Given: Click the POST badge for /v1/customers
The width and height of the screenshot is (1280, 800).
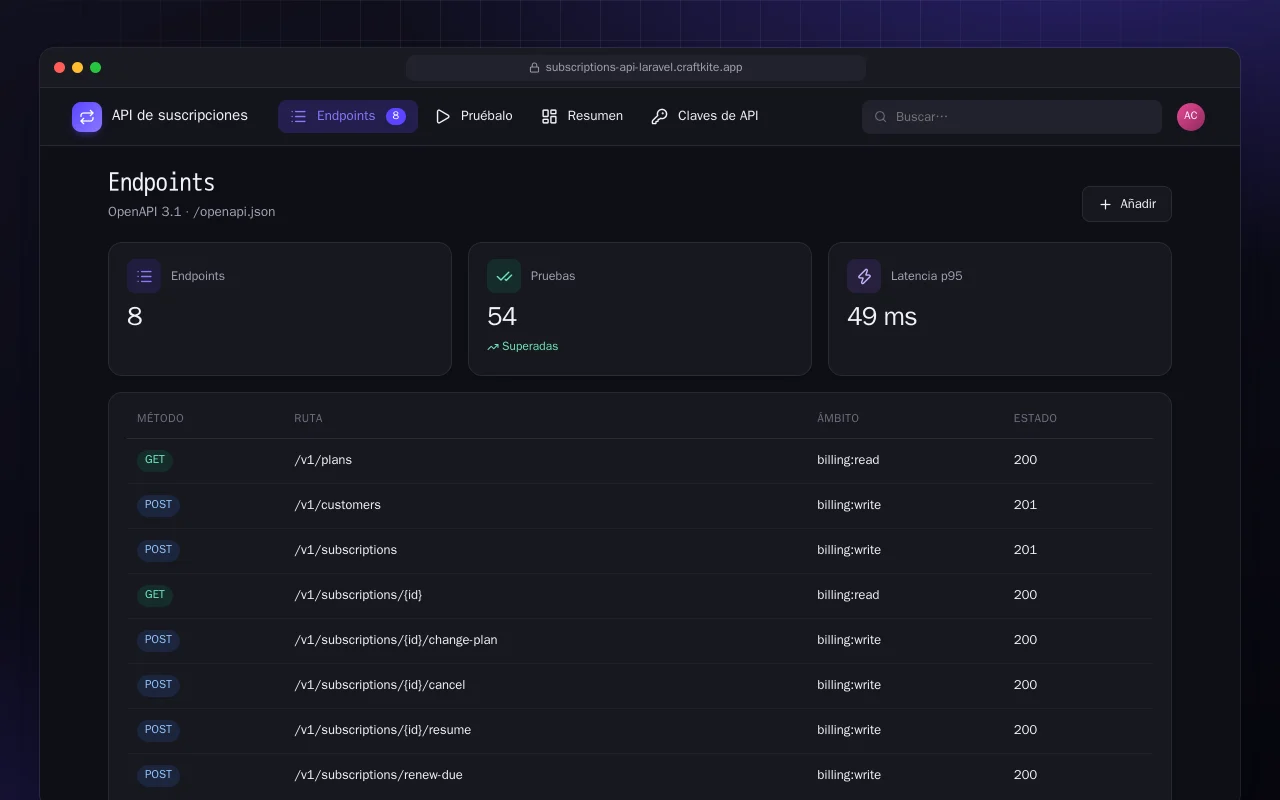Looking at the screenshot, I should tap(158, 505).
